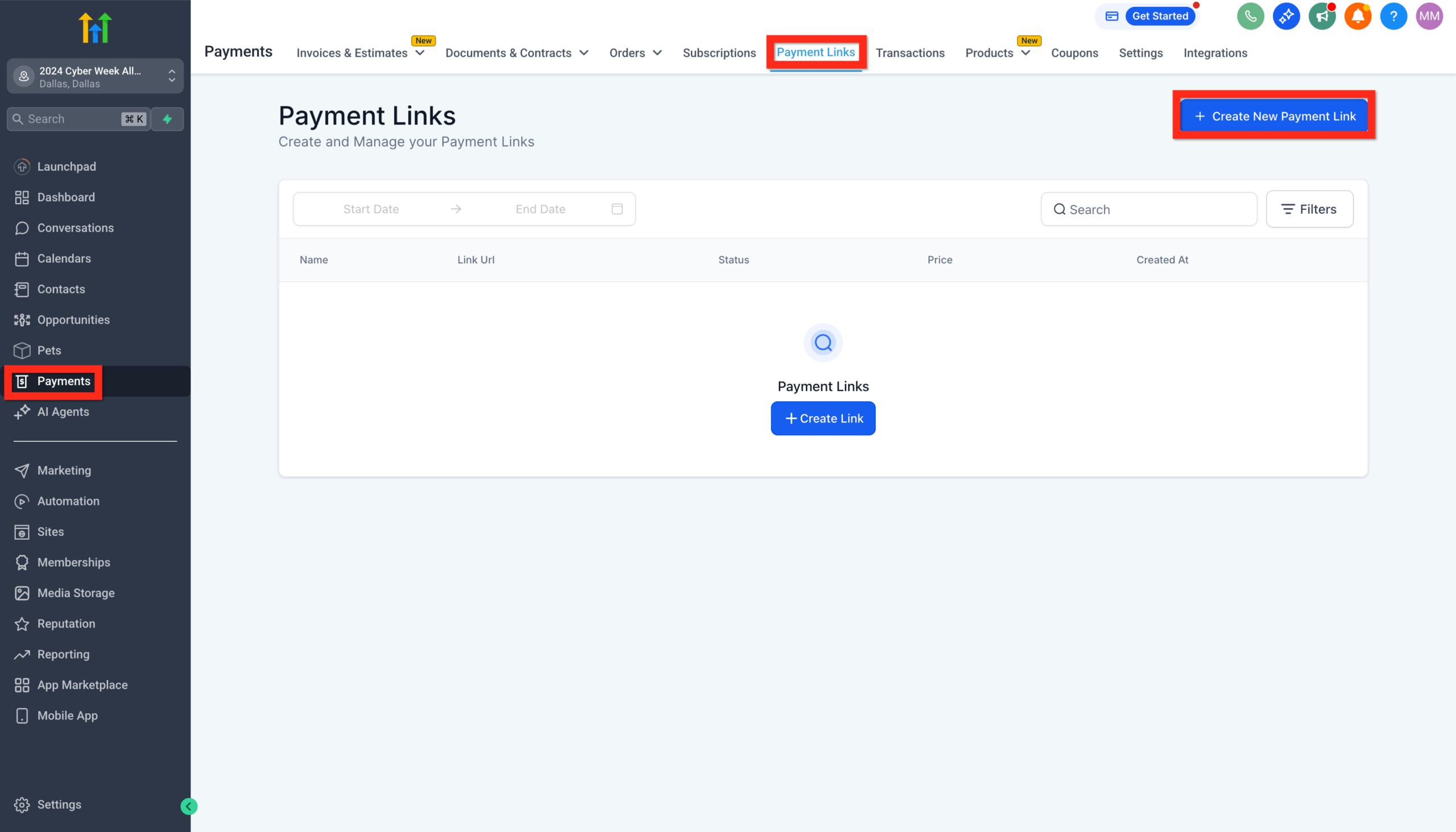Select the Opportunities icon in the sidebar
The width and height of the screenshot is (1456, 832).
pyautogui.click(x=22, y=320)
